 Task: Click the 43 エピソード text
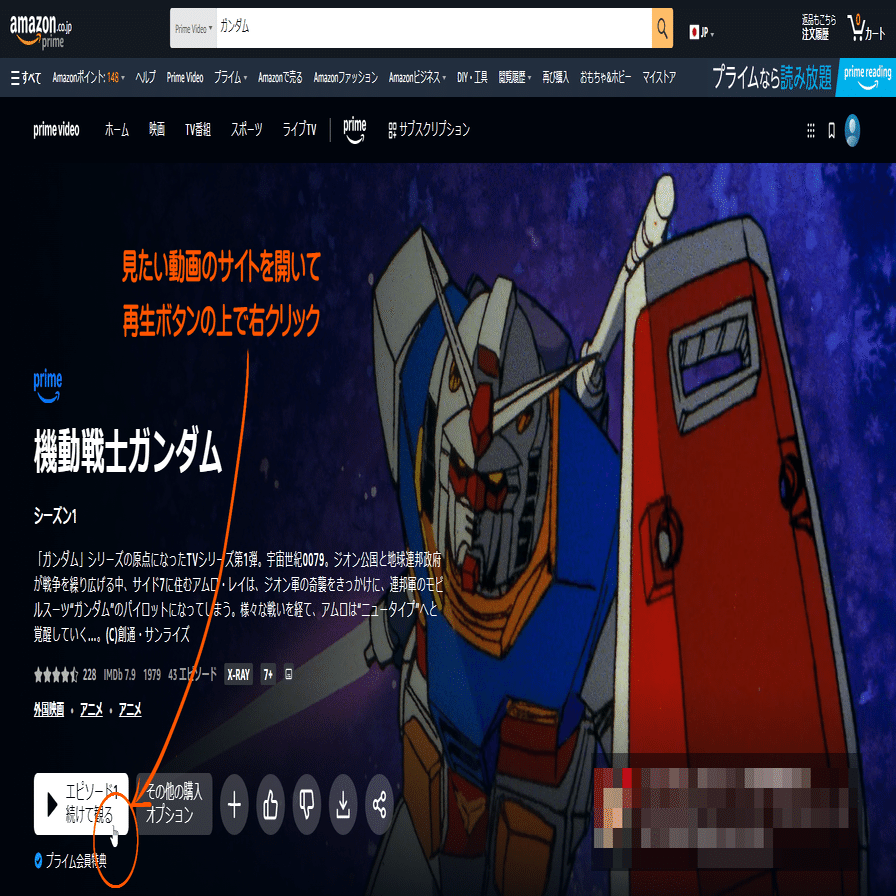point(193,675)
